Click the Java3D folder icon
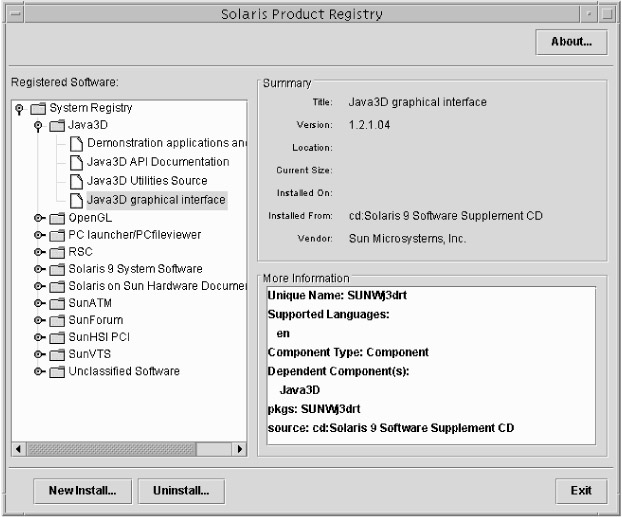622x517 pixels. click(57, 126)
